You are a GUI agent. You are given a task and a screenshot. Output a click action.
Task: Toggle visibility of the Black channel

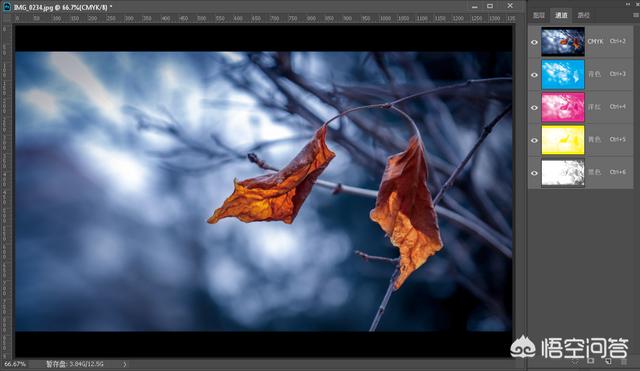click(x=534, y=173)
